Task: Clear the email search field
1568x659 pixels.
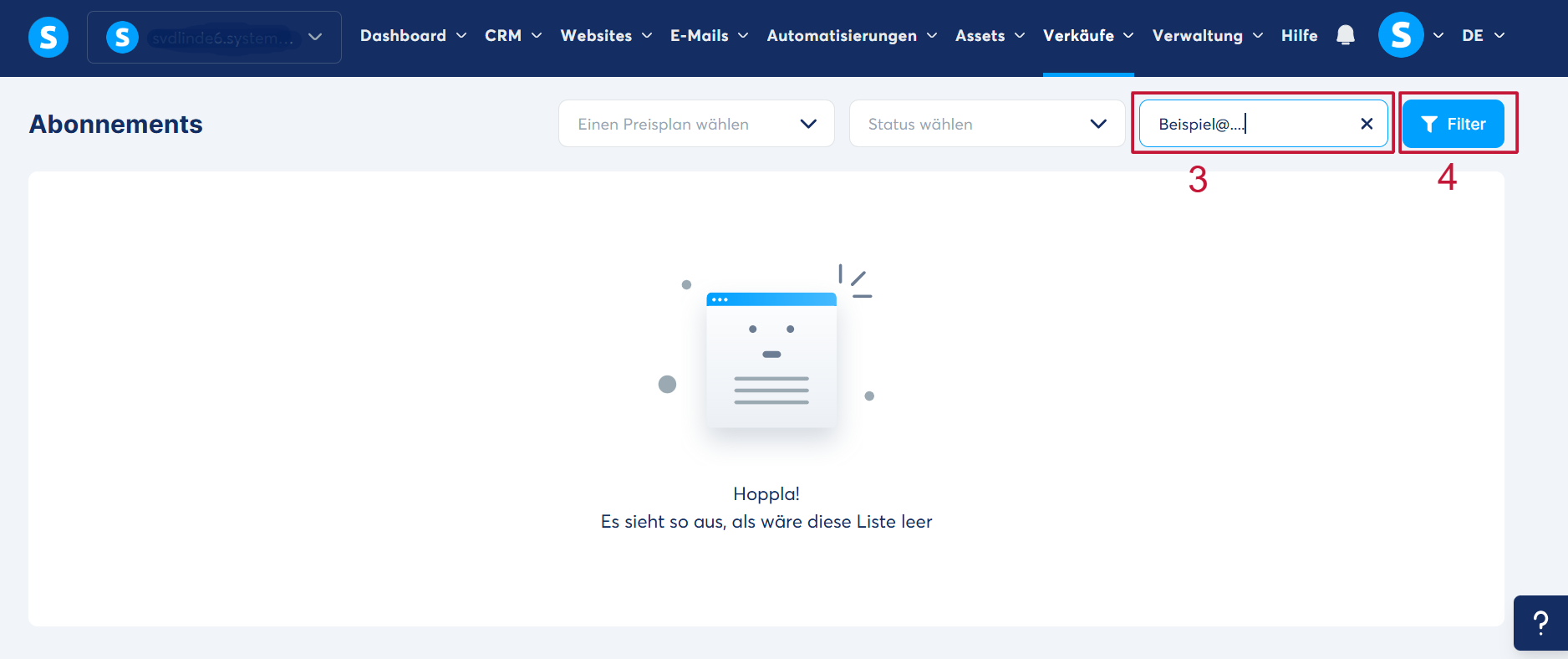Action: pyautogui.click(x=1367, y=124)
